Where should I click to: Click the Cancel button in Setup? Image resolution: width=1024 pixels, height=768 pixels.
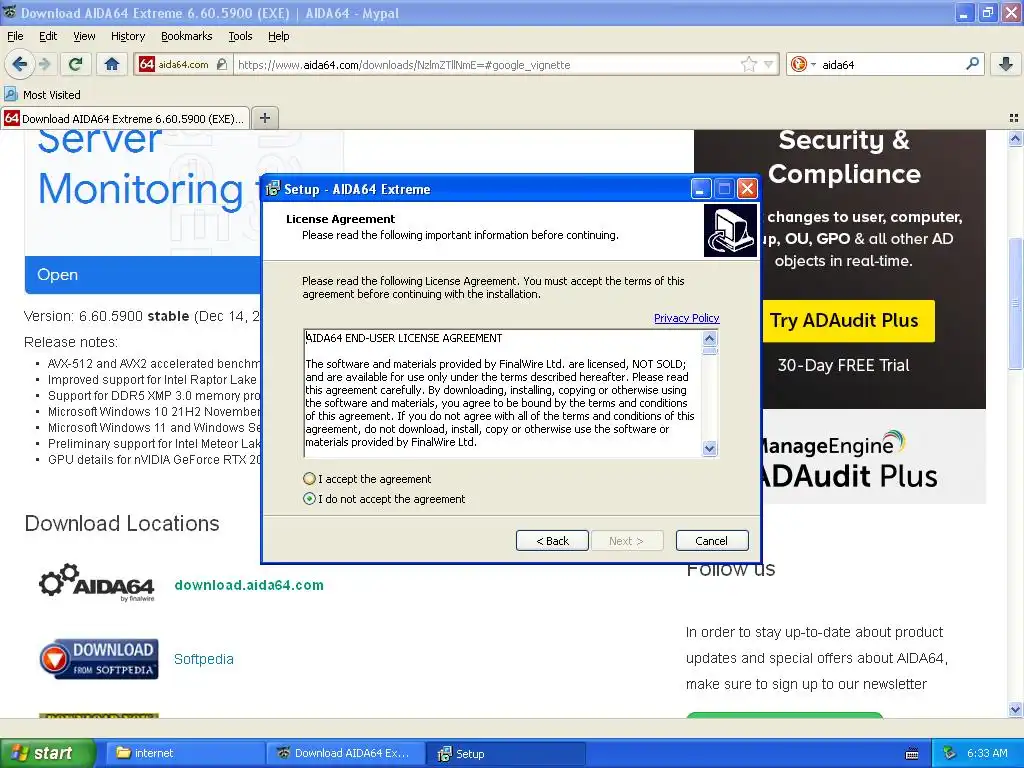point(711,541)
